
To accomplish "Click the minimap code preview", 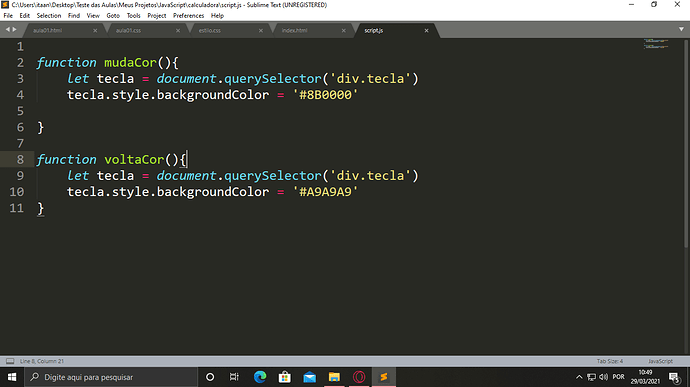I will coord(656,44).
